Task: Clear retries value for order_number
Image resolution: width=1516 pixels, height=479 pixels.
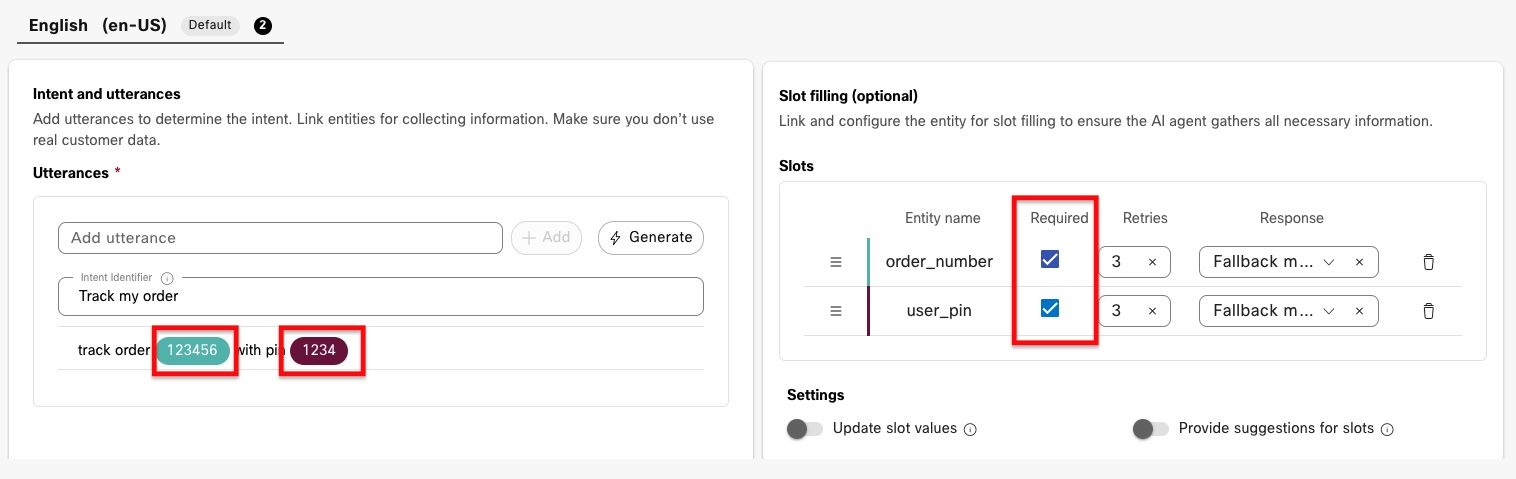Action: 1152,262
